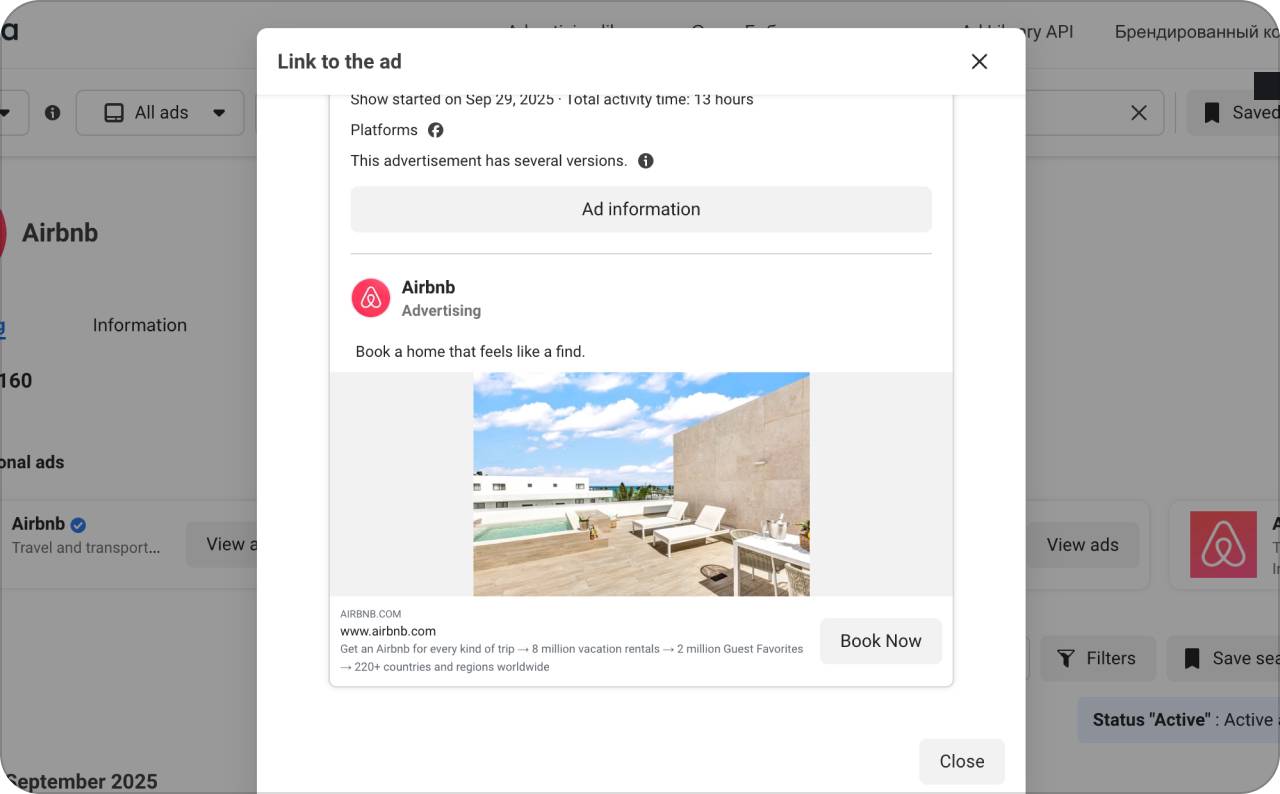This screenshot has width=1280, height=794.
Task: Click the www.airbnb.com link
Action: [389, 630]
